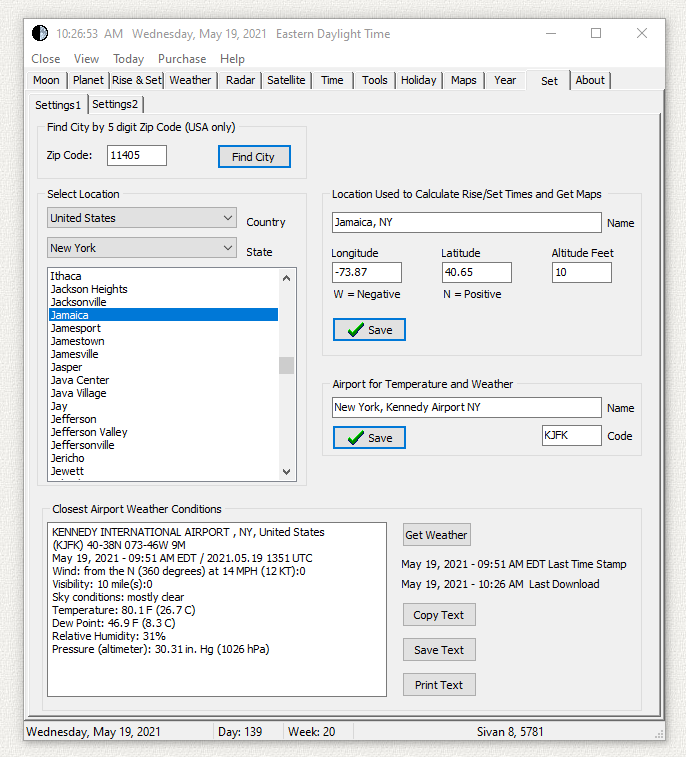The width and height of the screenshot is (686, 757).
Task: Select Jeffersonville in the city list
Action: 164,445
